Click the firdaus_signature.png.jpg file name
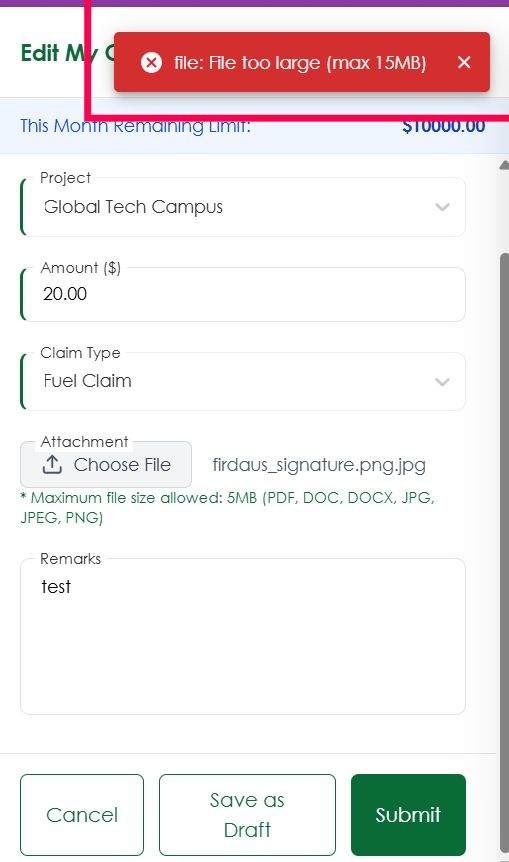This screenshot has height=862, width=509. click(319, 465)
